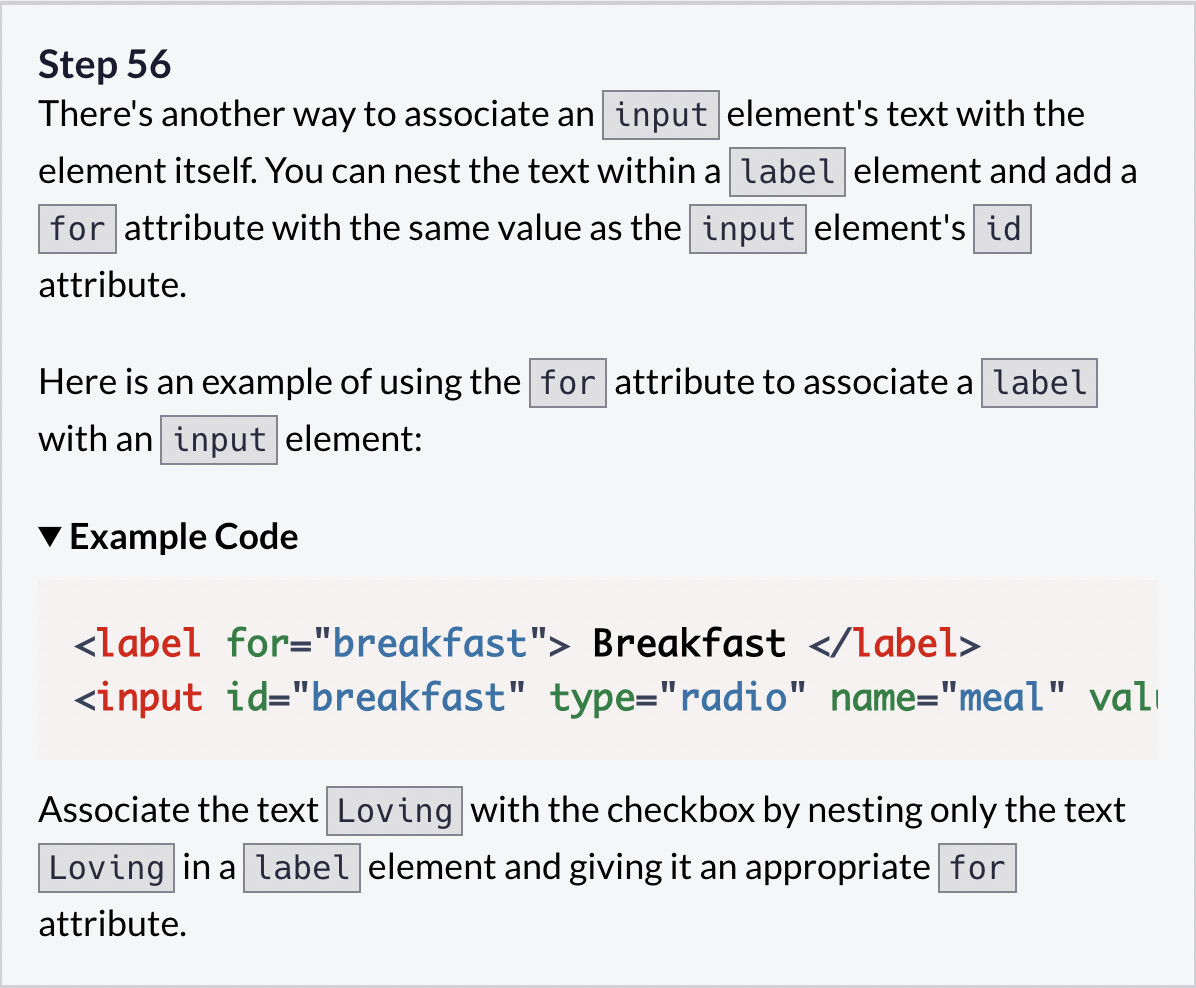This screenshot has height=988, width=1196.
Task: Click the "for" code tag before "attribute with the same value"
Action: click(77, 229)
